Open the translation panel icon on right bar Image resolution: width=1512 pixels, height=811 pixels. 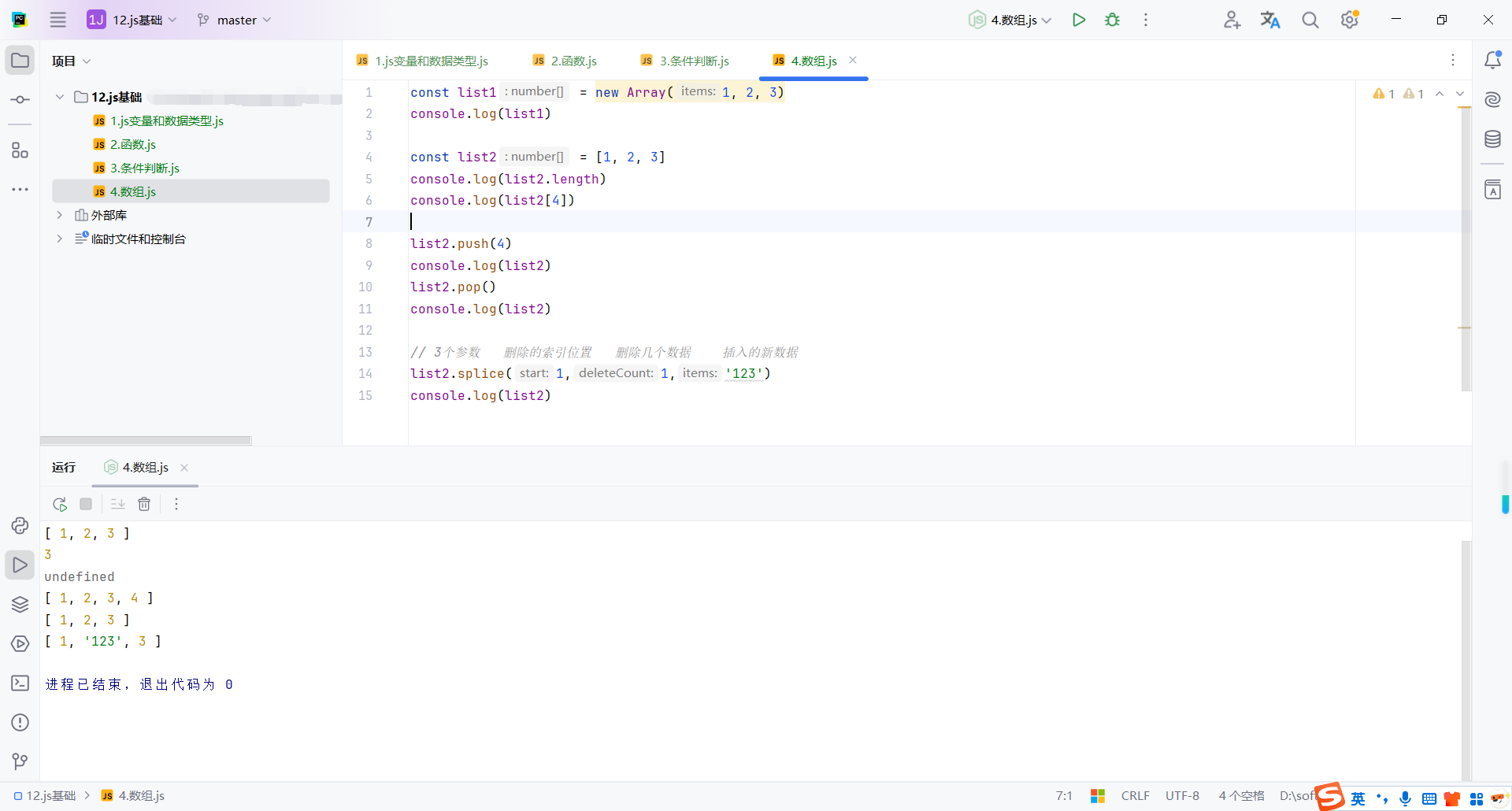(x=1492, y=190)
